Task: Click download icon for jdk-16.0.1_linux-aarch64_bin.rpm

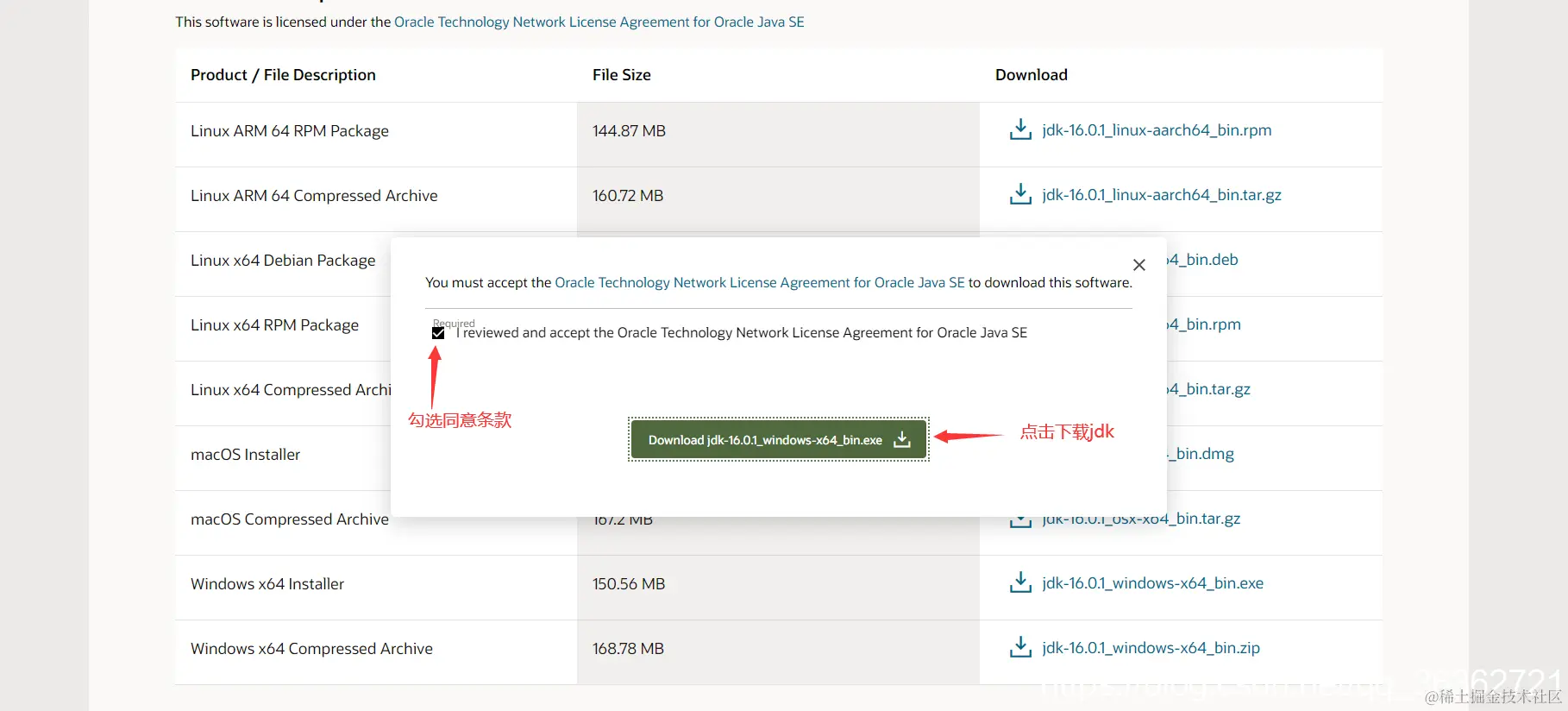Action: tap(1020, 130)
